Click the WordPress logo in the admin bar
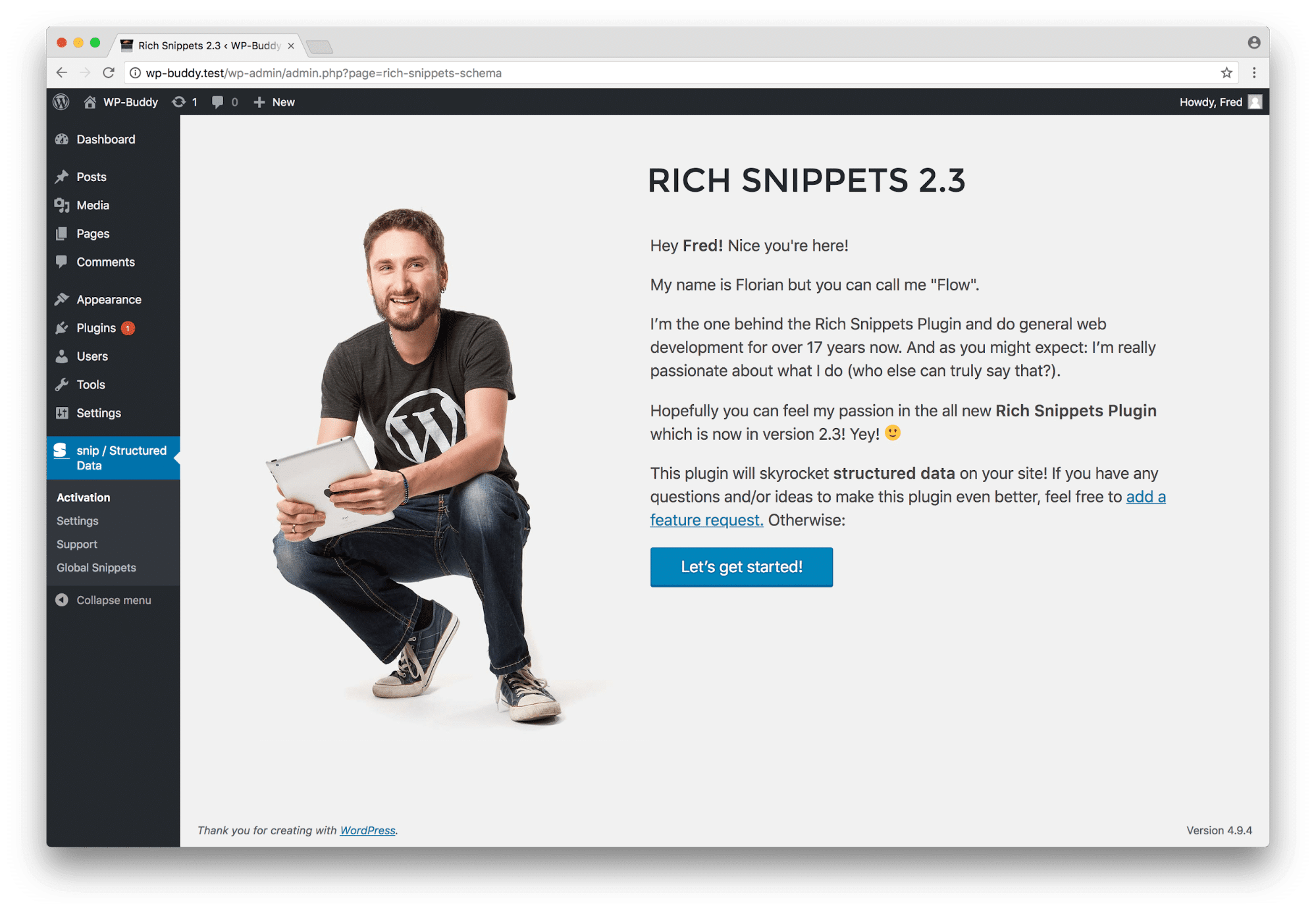 click(61, 102)
